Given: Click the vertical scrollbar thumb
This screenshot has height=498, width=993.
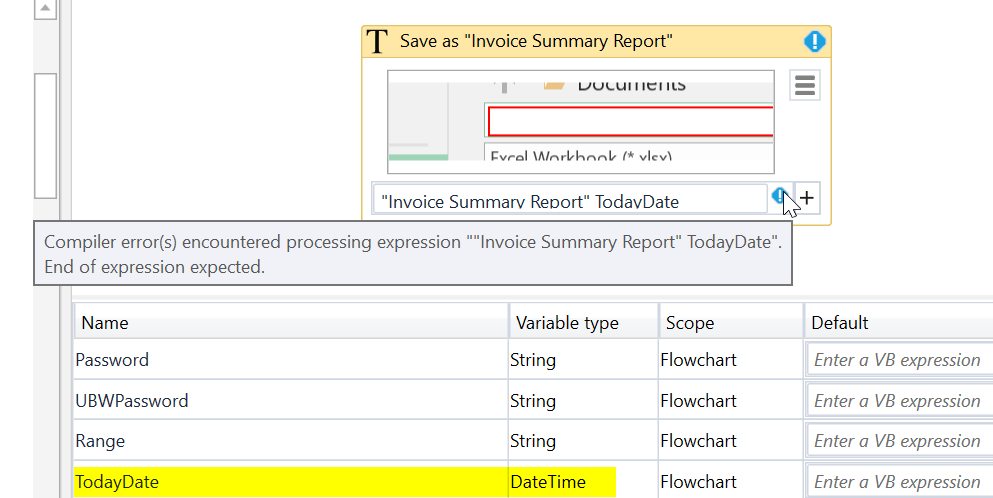Looking at the screenshot, I should coord(45,135).
